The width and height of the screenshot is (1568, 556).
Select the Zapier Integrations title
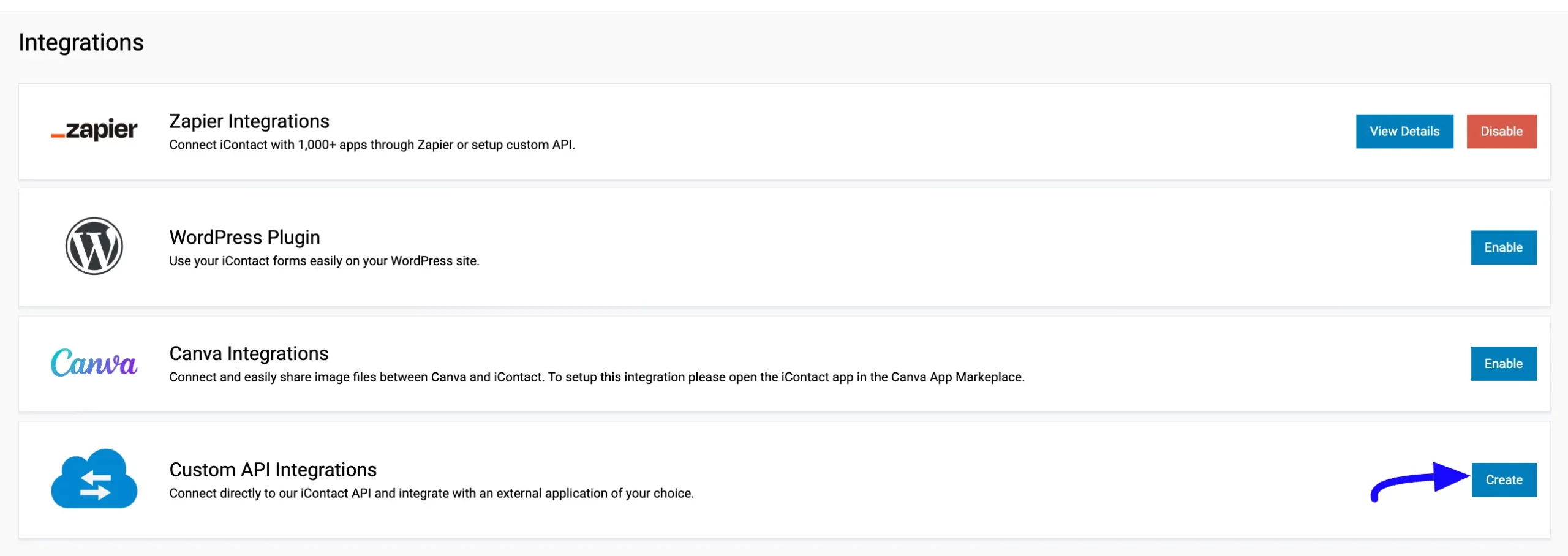coord(249,121)
